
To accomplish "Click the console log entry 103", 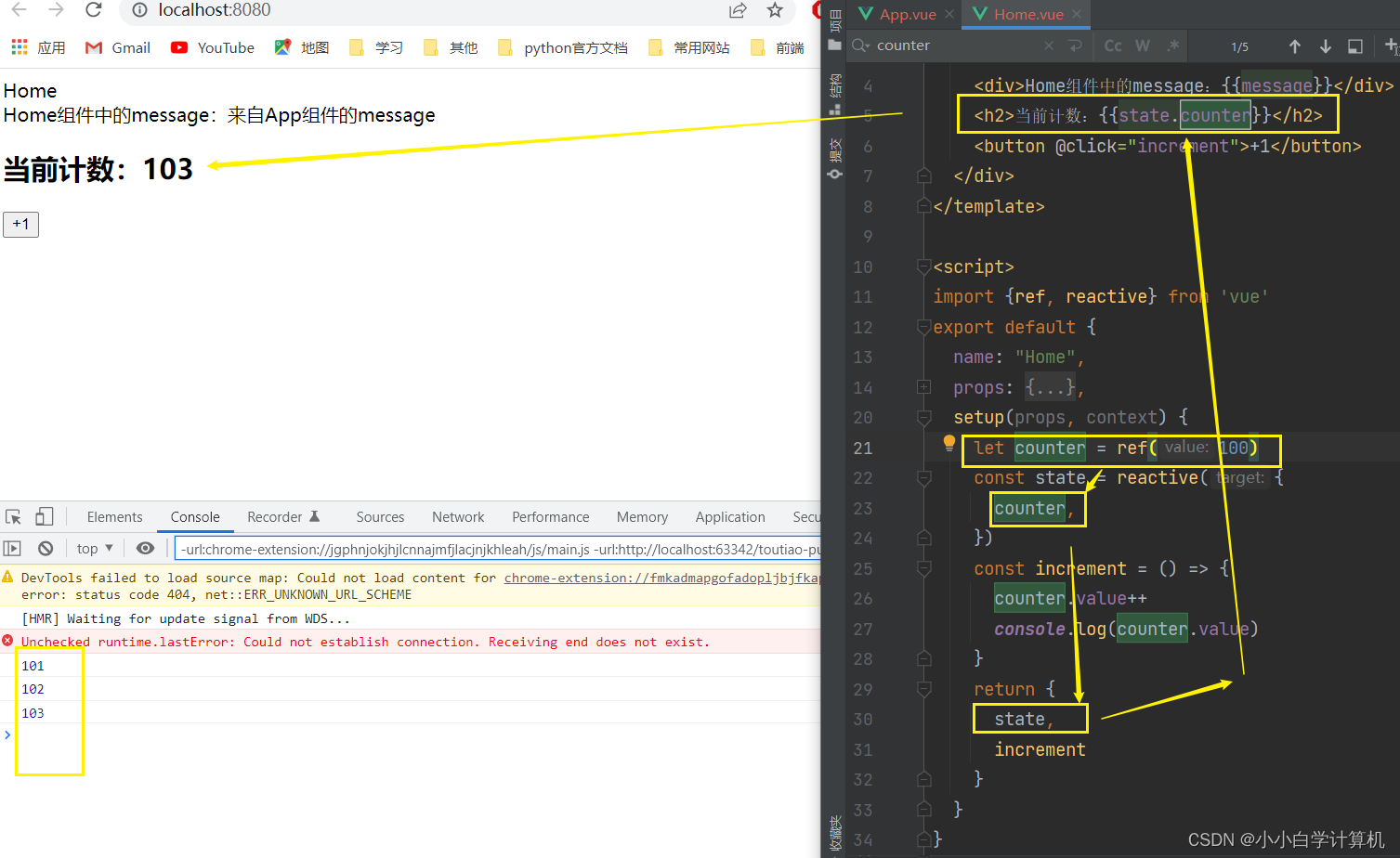I will click(x=33, y=713).
